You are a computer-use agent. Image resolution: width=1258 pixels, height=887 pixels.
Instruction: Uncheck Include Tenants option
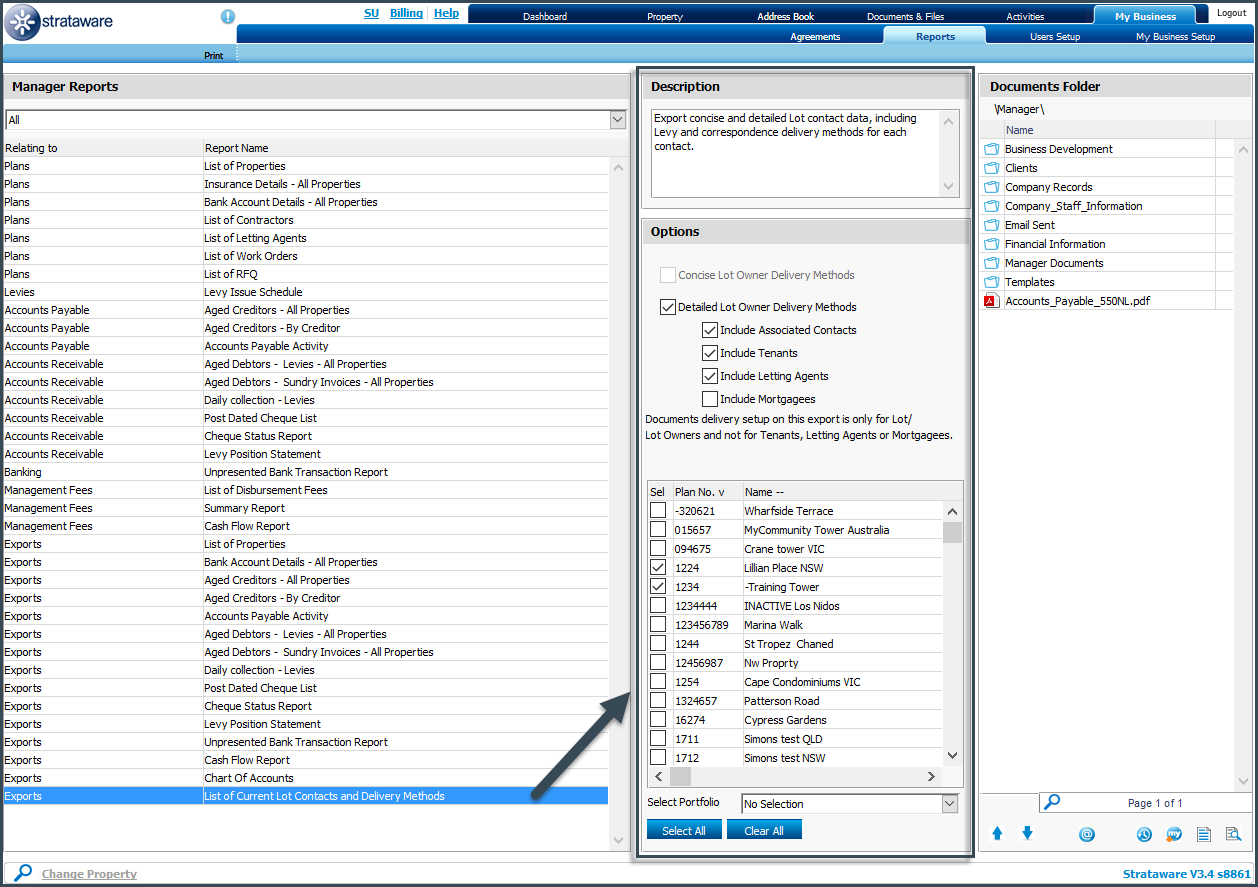(709, 353)
